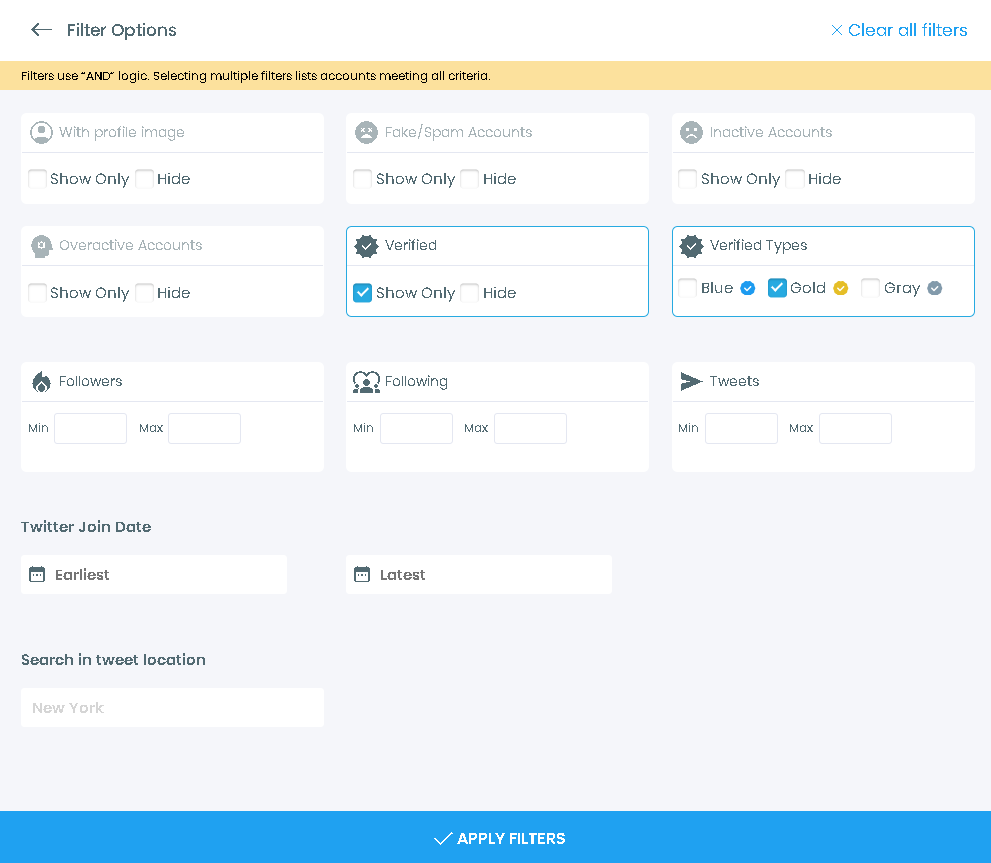Click Clear all filters
991x863 pixels.
[x=899, y=30]
